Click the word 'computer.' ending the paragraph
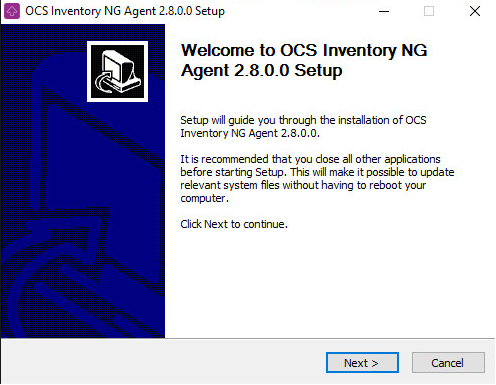The height and width of the screenshot is (385, 496). 204,199
